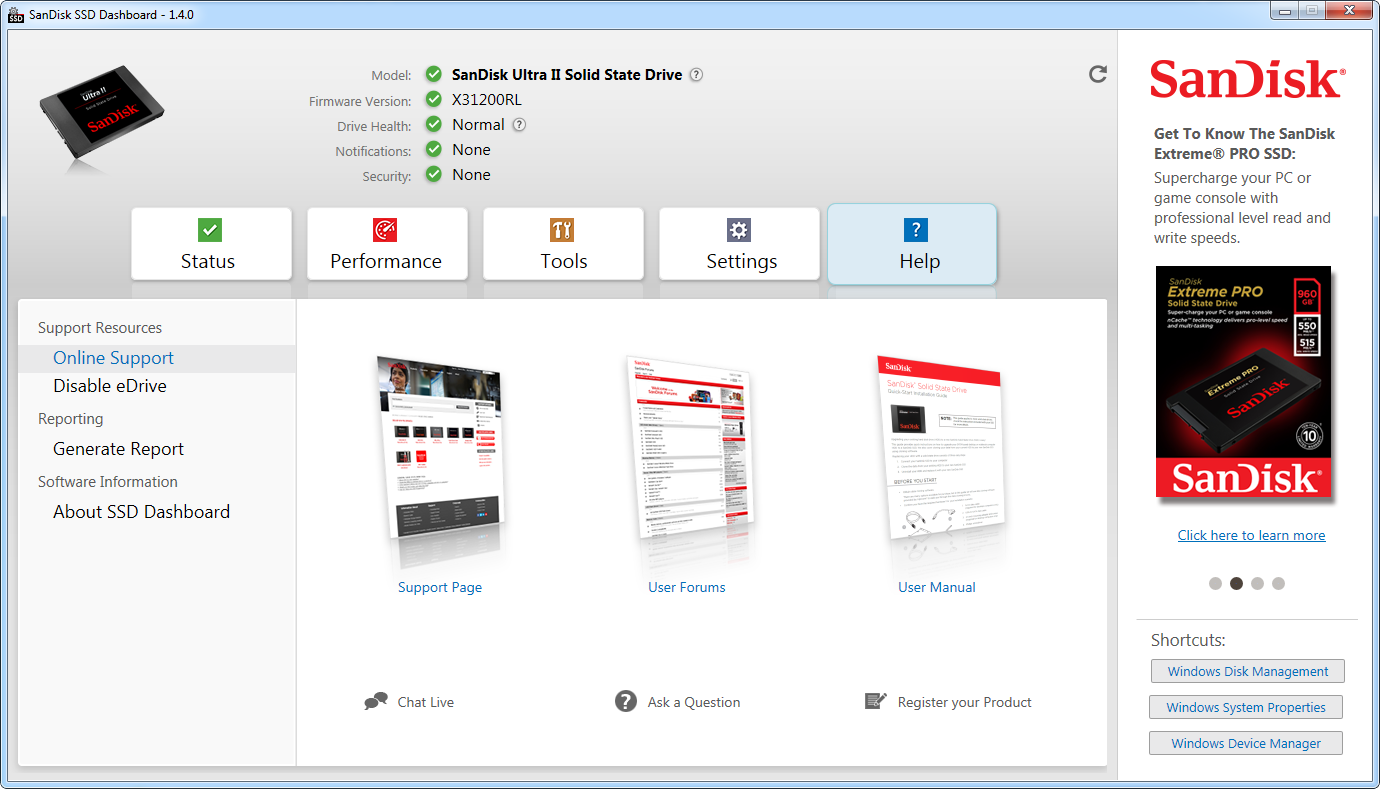Image resolution: width=1380 pixels, height=789 pixels.
Task: Switch to the Performance tab
Action: click(387, 244)
